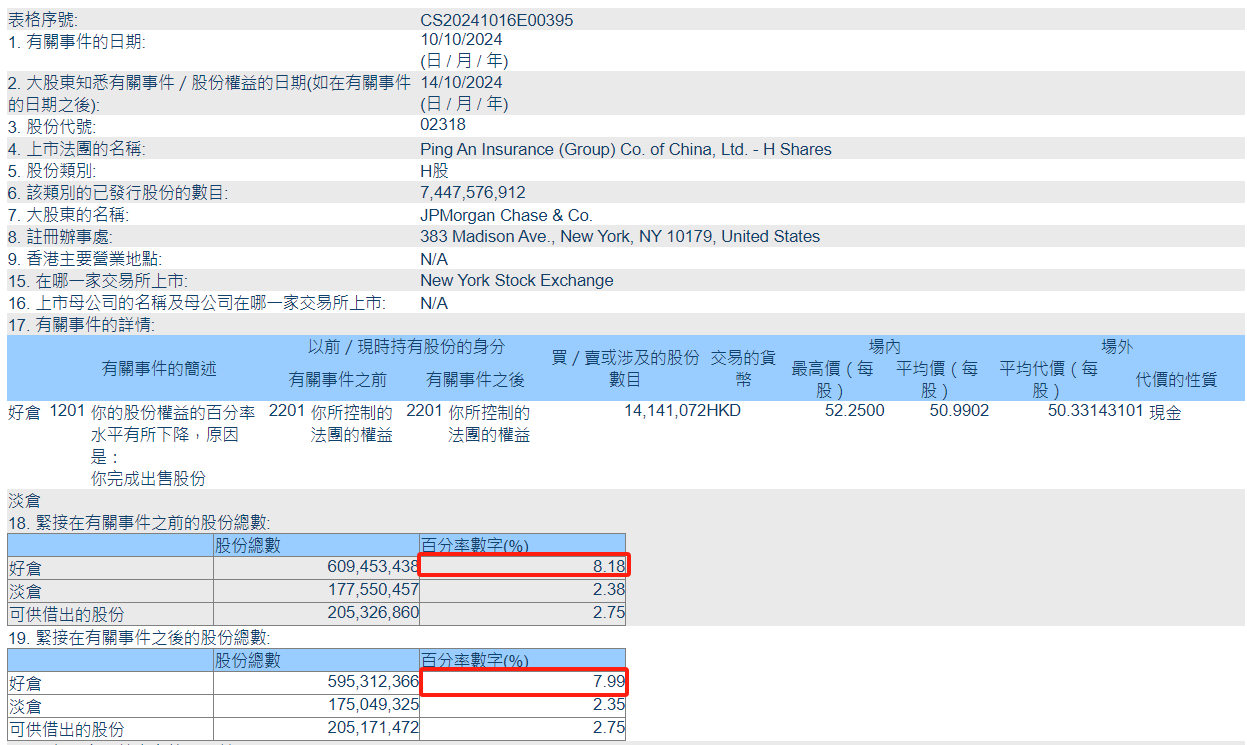Click the post-event short position total 175,049,325

point(373,706)
